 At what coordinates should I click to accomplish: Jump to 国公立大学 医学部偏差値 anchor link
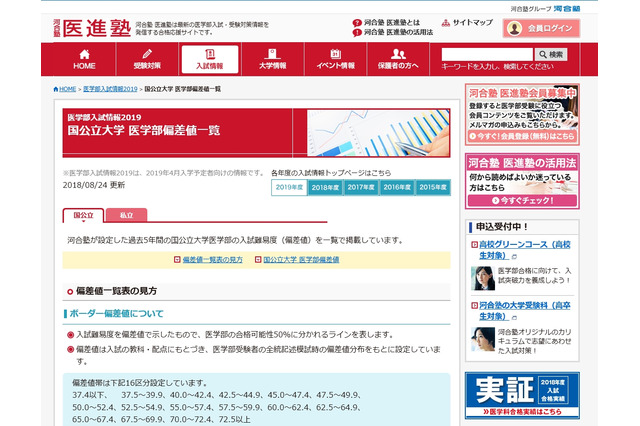pos(301,260)
